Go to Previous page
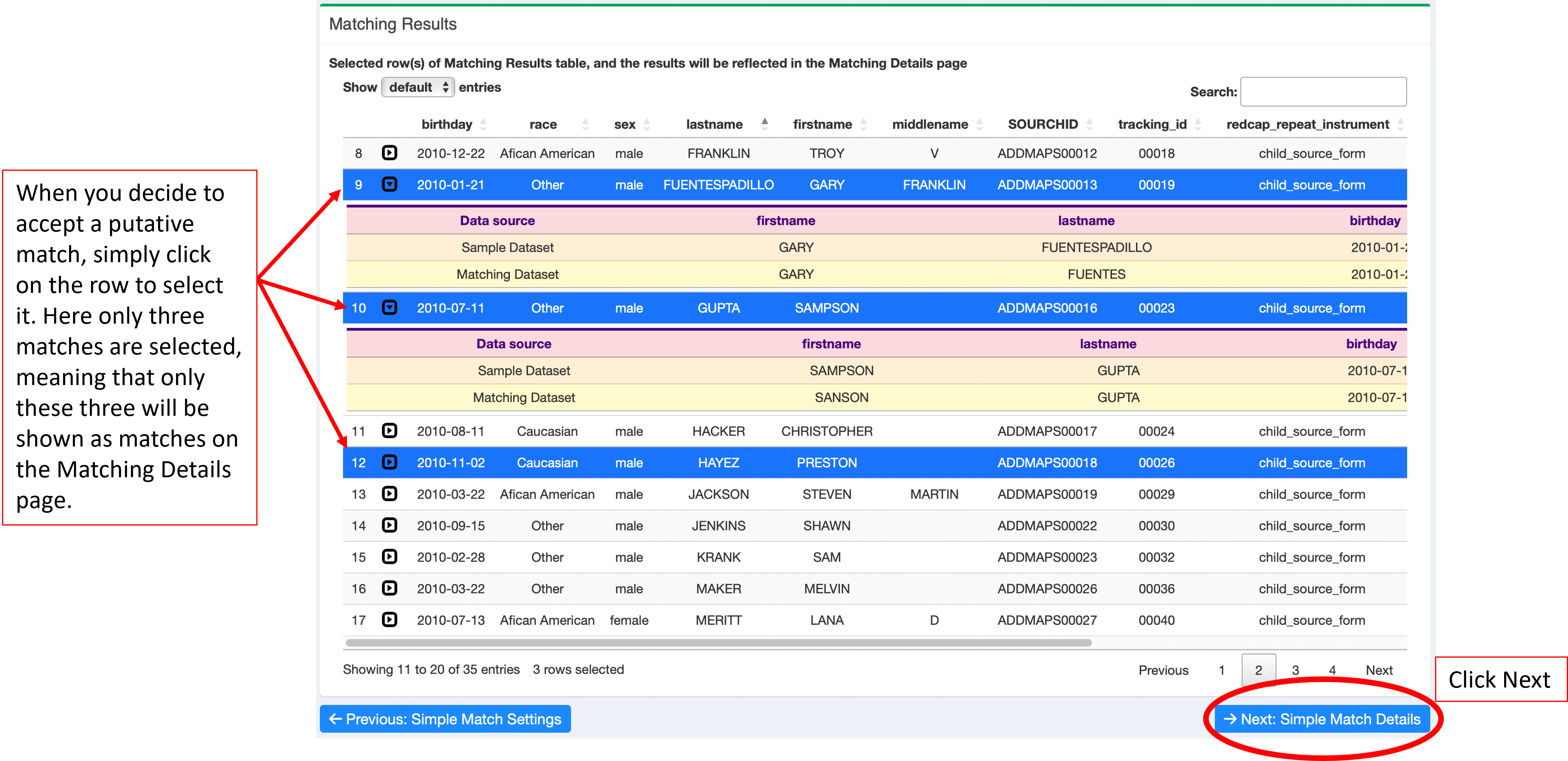Image resolution: width=1568 pixels, height=761 pixels. click(1163, 670)
